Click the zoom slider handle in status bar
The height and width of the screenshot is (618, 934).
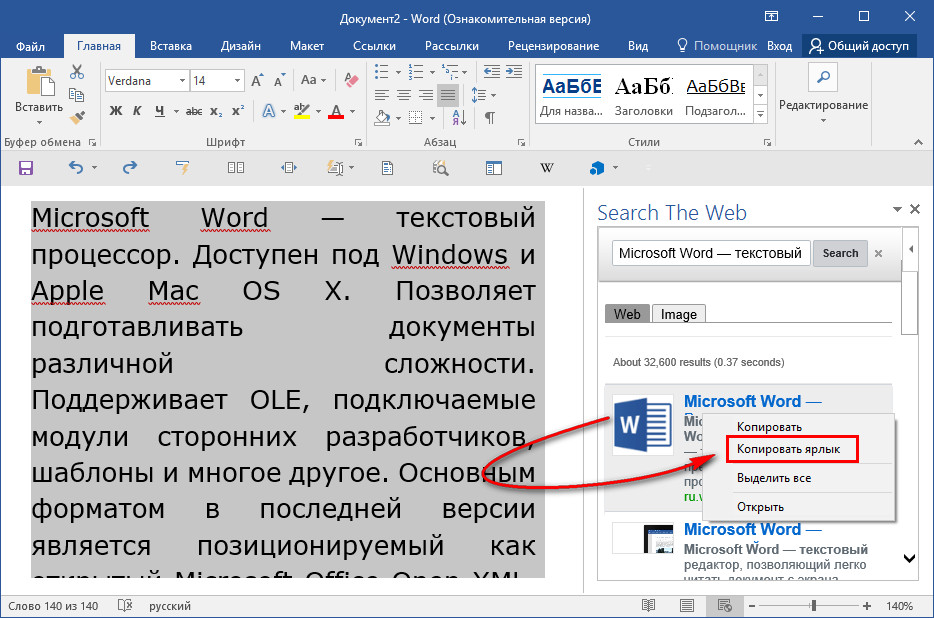(x=813, y=605)
